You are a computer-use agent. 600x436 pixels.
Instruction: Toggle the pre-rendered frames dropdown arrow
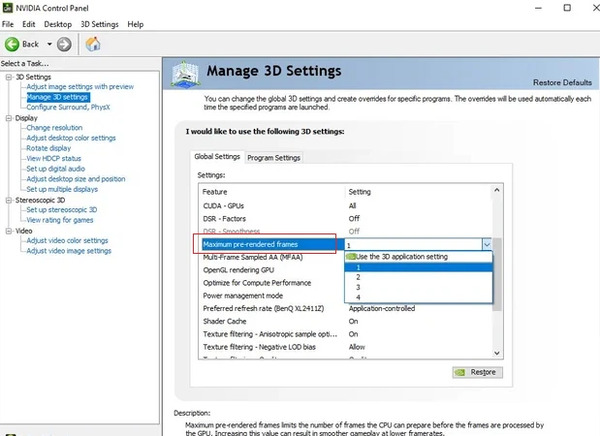pos(487,244)
